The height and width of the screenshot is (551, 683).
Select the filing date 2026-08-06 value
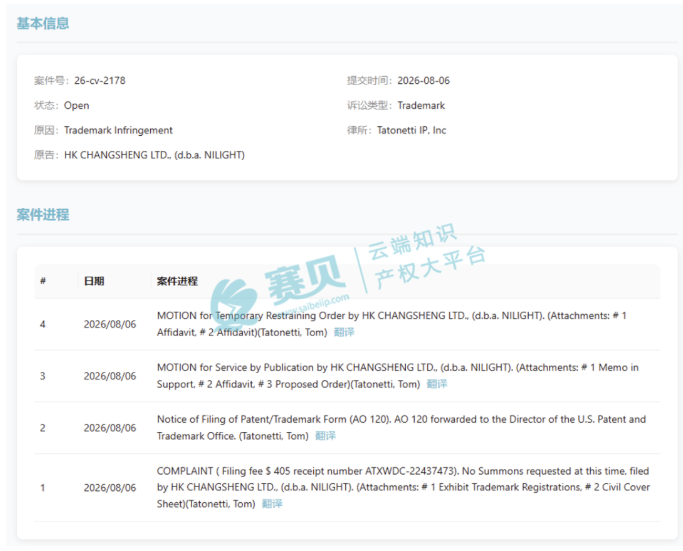pyautogui.click(x=423, y=81)
